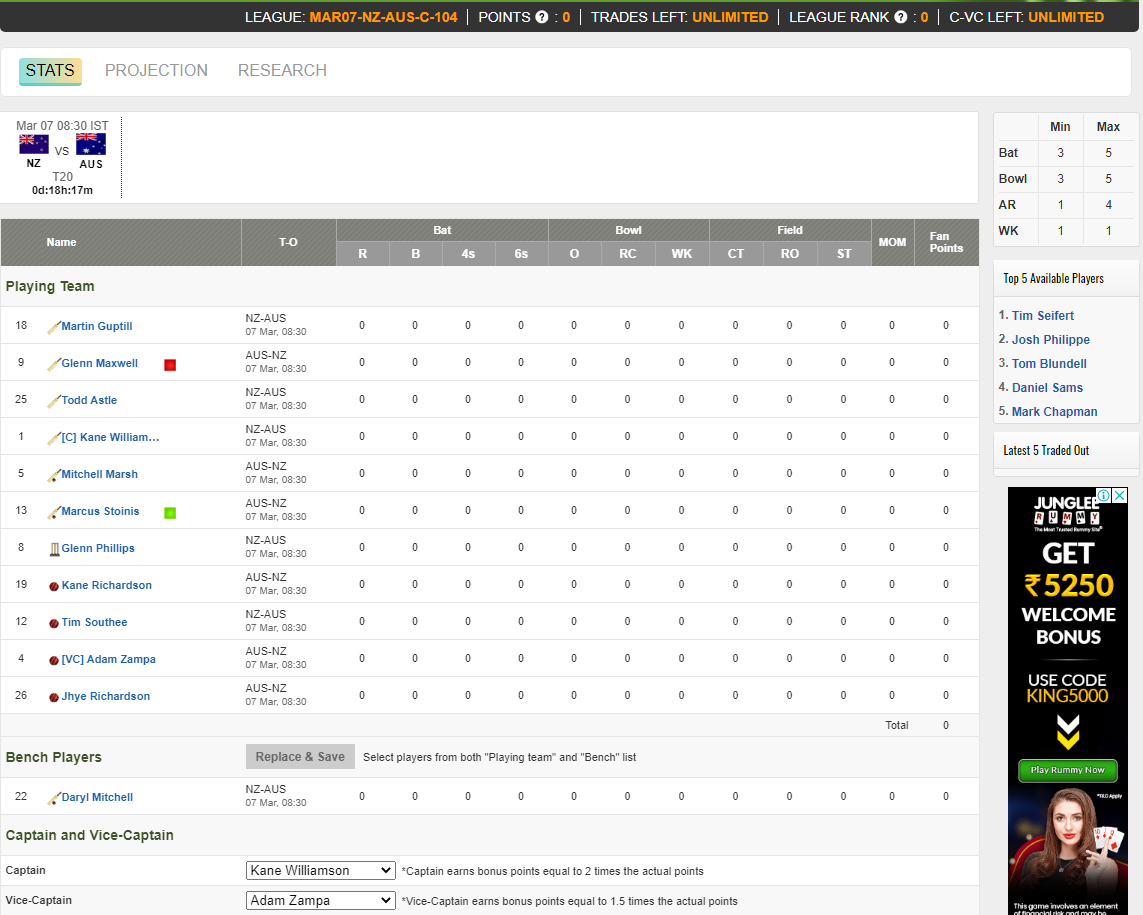Open captain Kane Williamson player link
This screenshot has height=915, width=1143.
tap(110, 437)
